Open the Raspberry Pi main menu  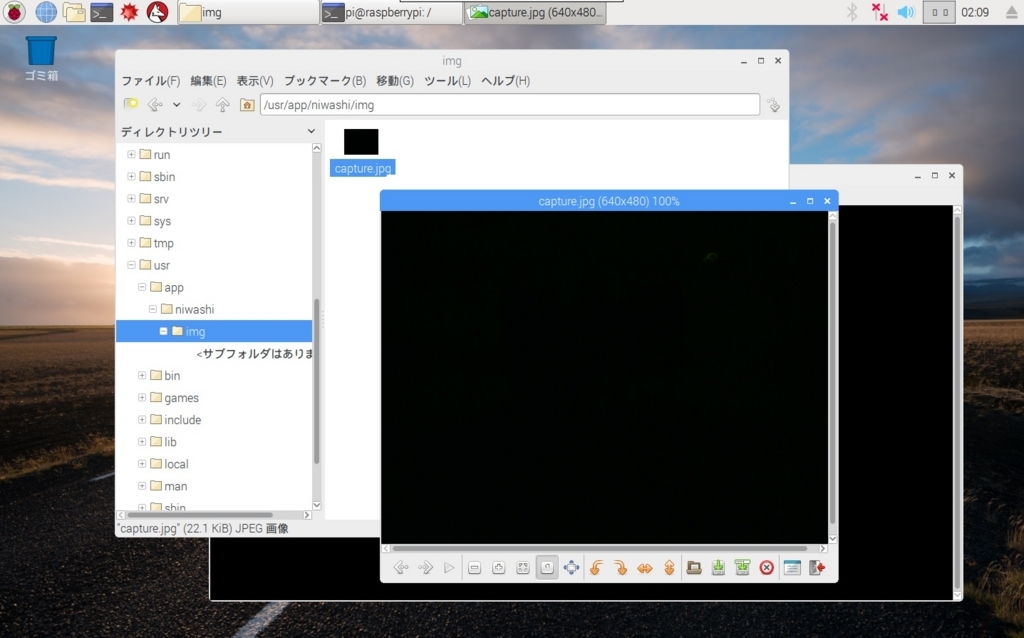click(x=14, y=12)
